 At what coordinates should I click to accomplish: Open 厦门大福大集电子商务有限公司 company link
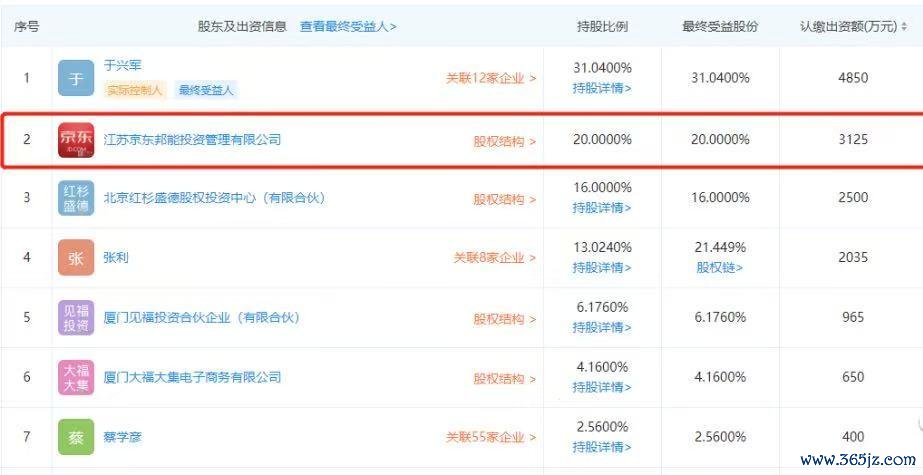click(x=192, y=377)
